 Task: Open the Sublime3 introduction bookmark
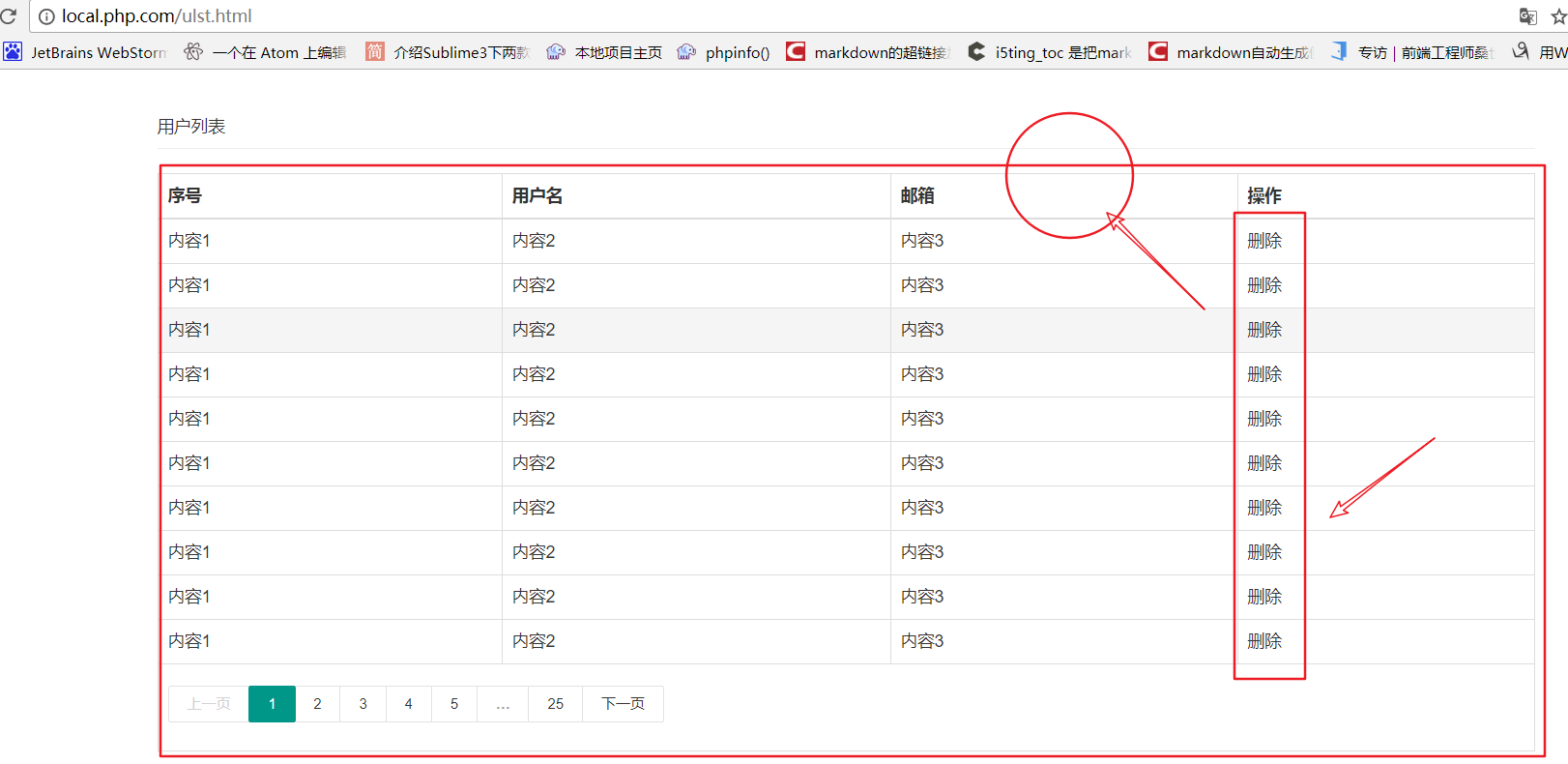[x=448, y=52]
